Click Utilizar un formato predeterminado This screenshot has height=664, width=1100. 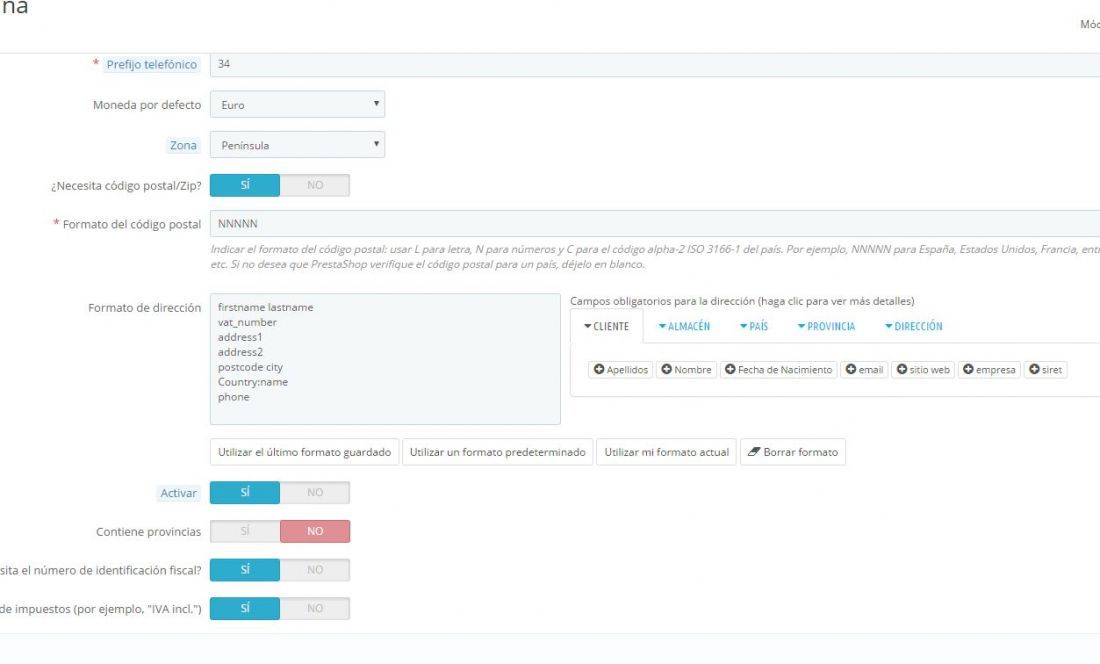tap(497, 452)
